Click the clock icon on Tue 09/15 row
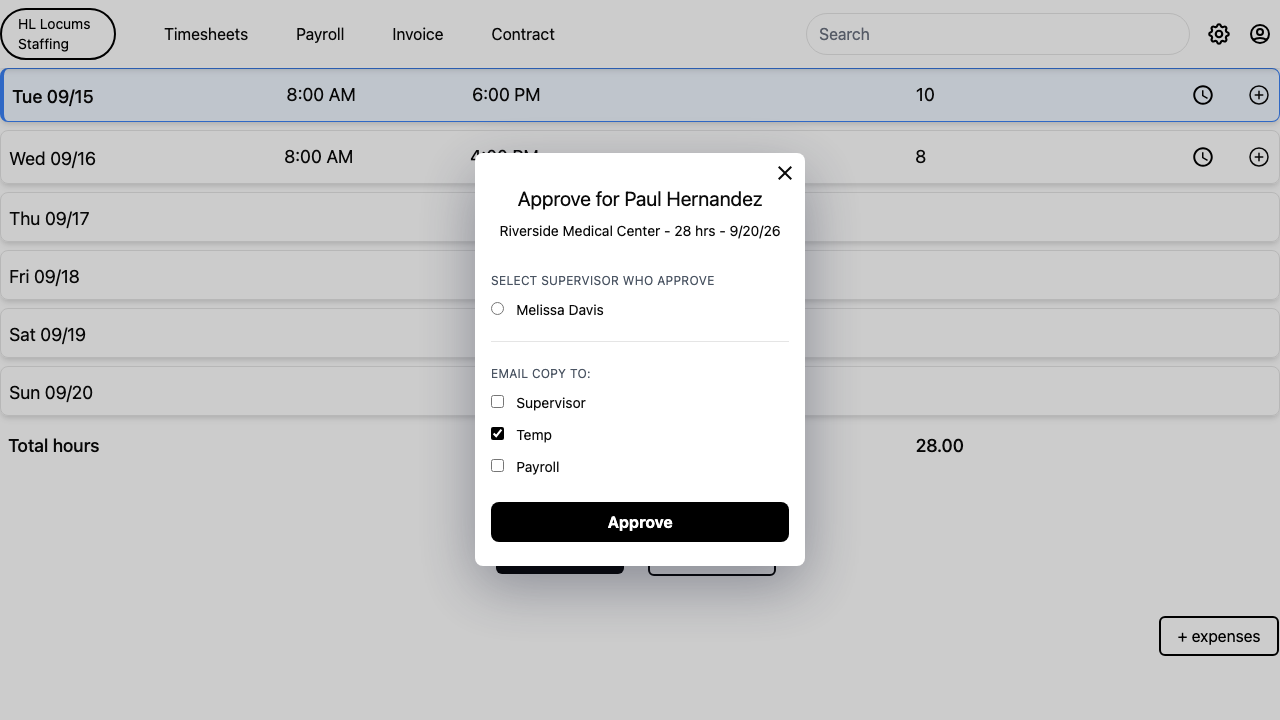Viewport: 1280px width, 720px height. click(1203, 95)
